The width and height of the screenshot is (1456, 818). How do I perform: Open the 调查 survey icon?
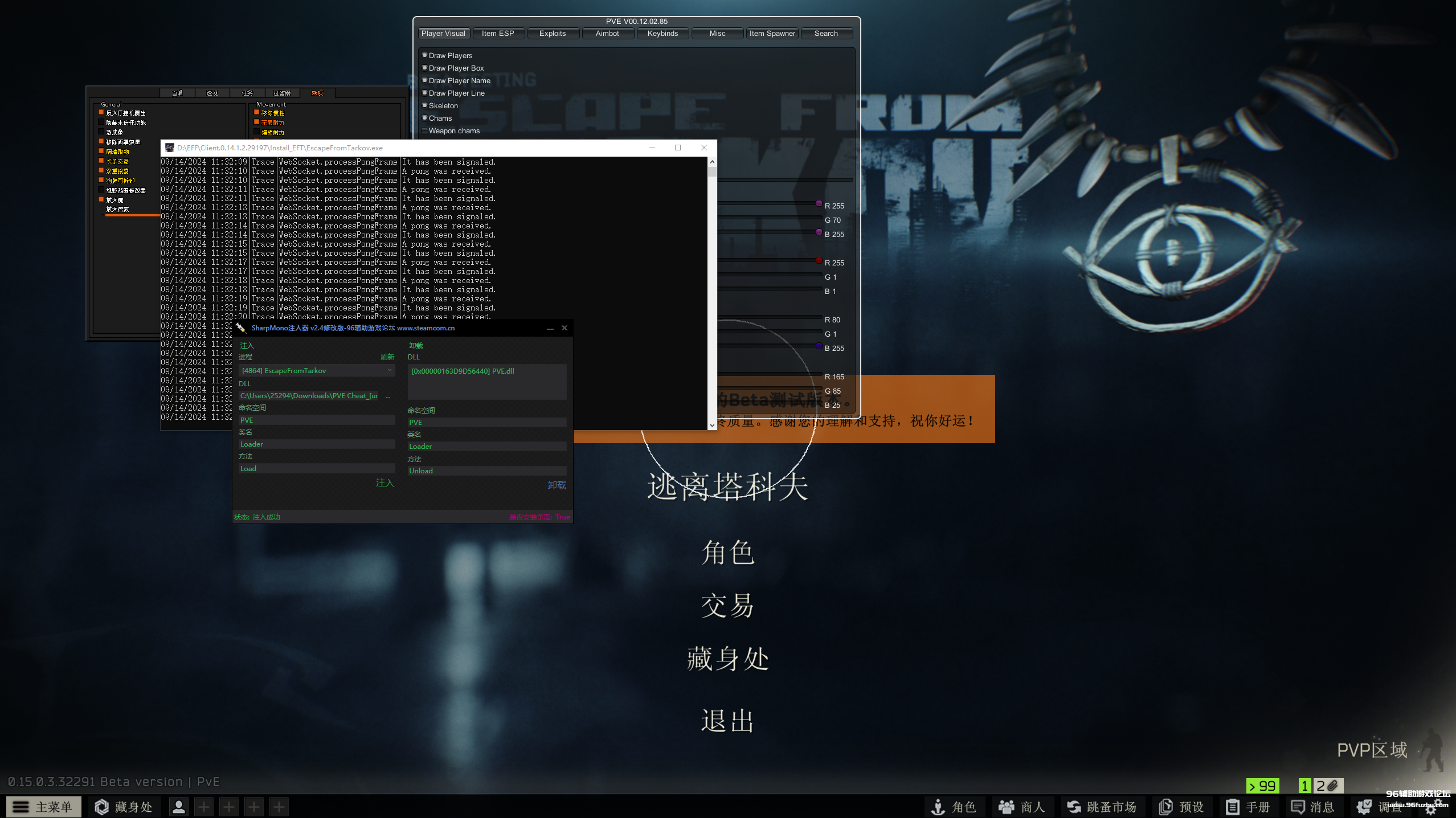click(1364, 807)
